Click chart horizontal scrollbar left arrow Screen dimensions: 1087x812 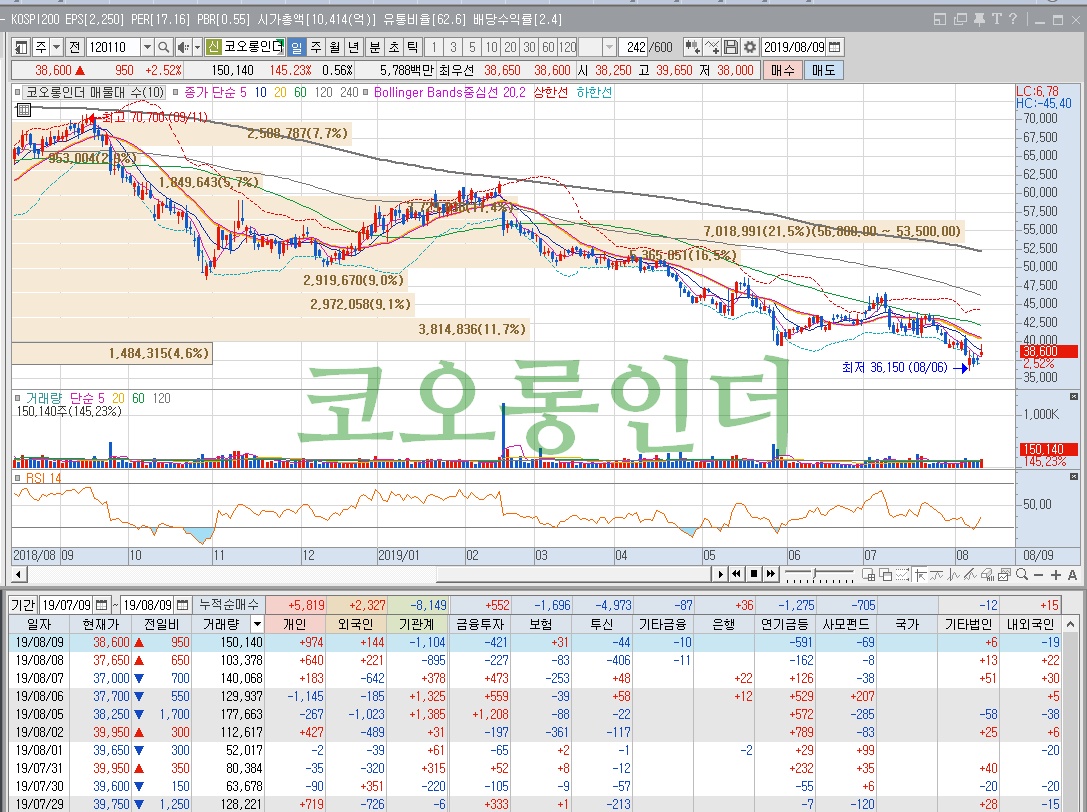19,574
